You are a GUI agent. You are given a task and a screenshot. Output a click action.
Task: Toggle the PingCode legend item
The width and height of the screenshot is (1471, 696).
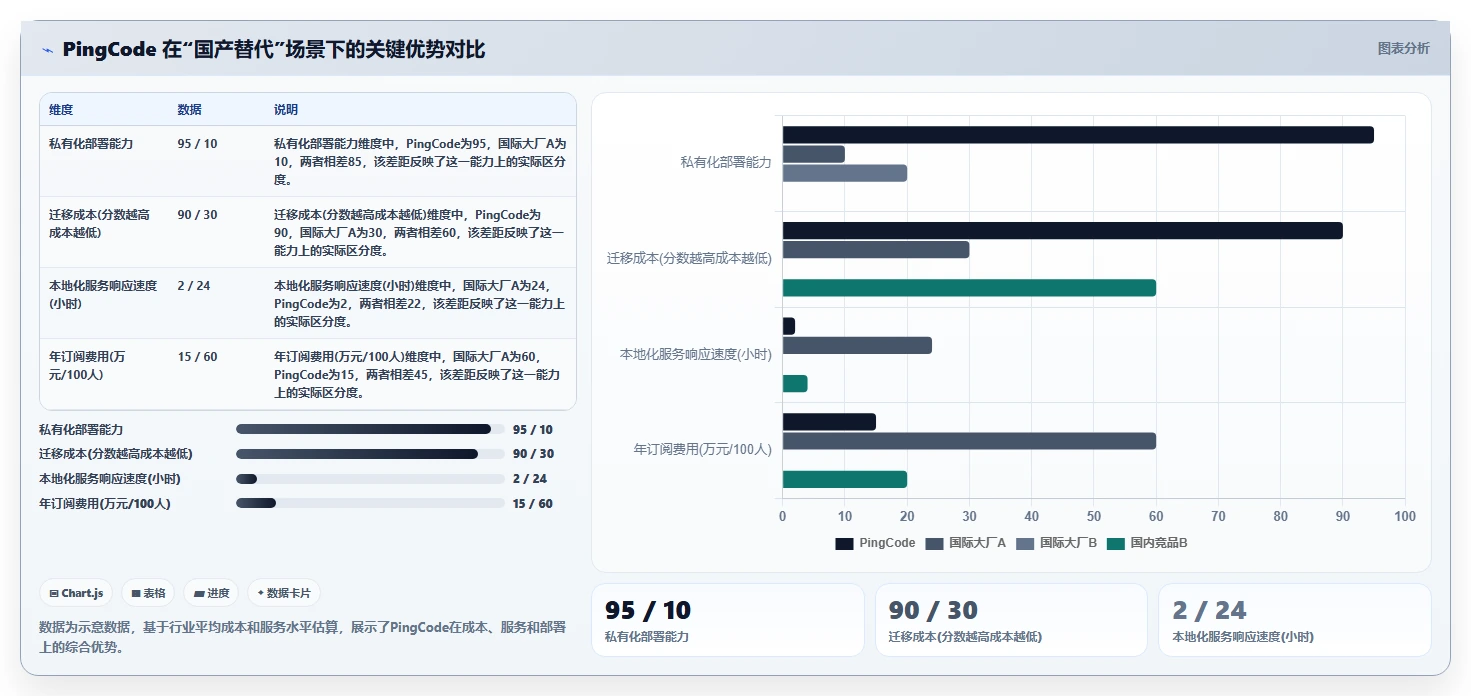[x=875, y=543]
